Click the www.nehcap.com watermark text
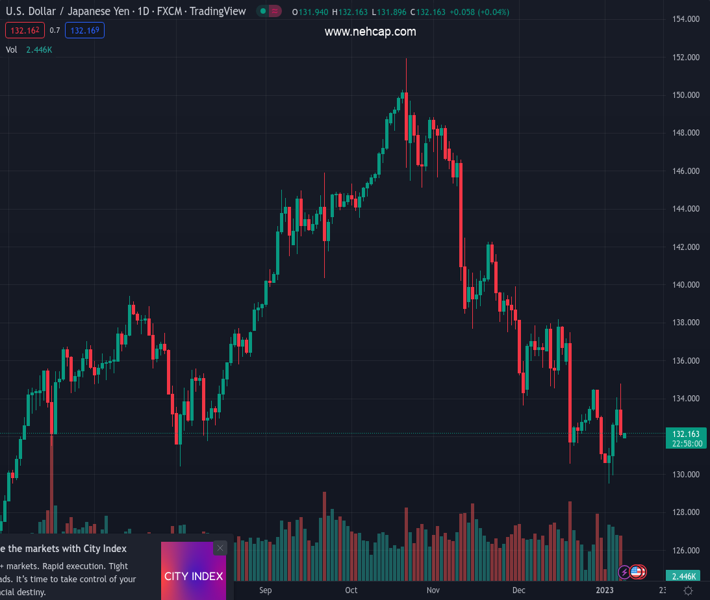Viewport: 710px width, 600px height. (370, 32)
